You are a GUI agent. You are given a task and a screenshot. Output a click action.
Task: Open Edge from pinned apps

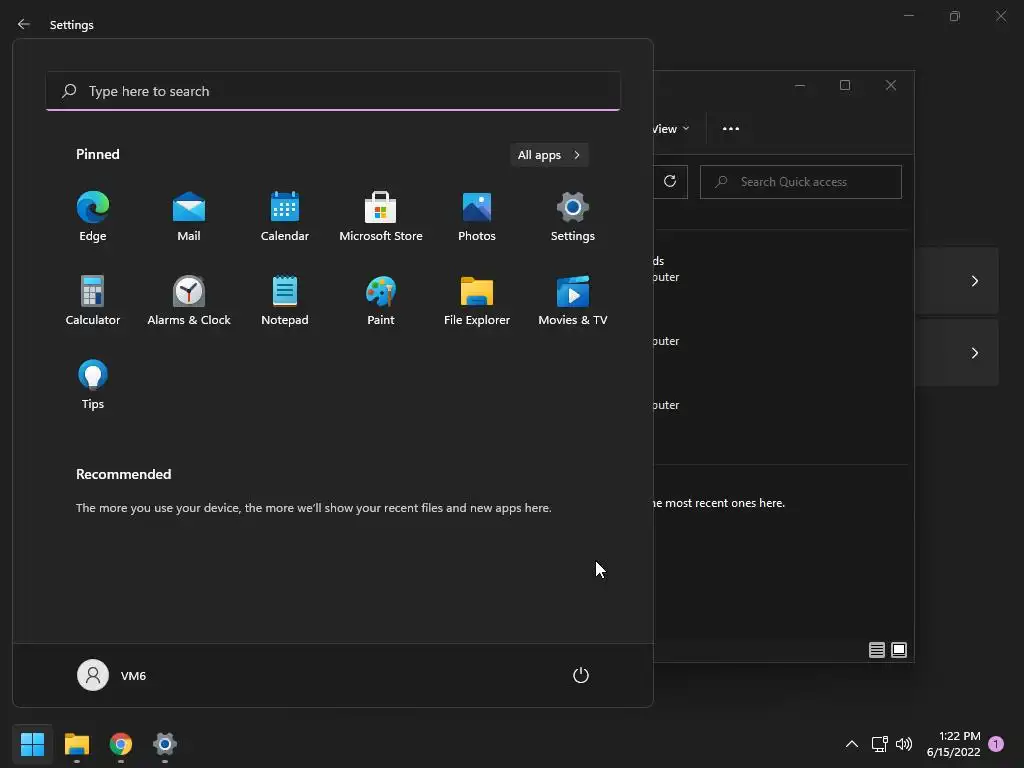coord(93,217)
